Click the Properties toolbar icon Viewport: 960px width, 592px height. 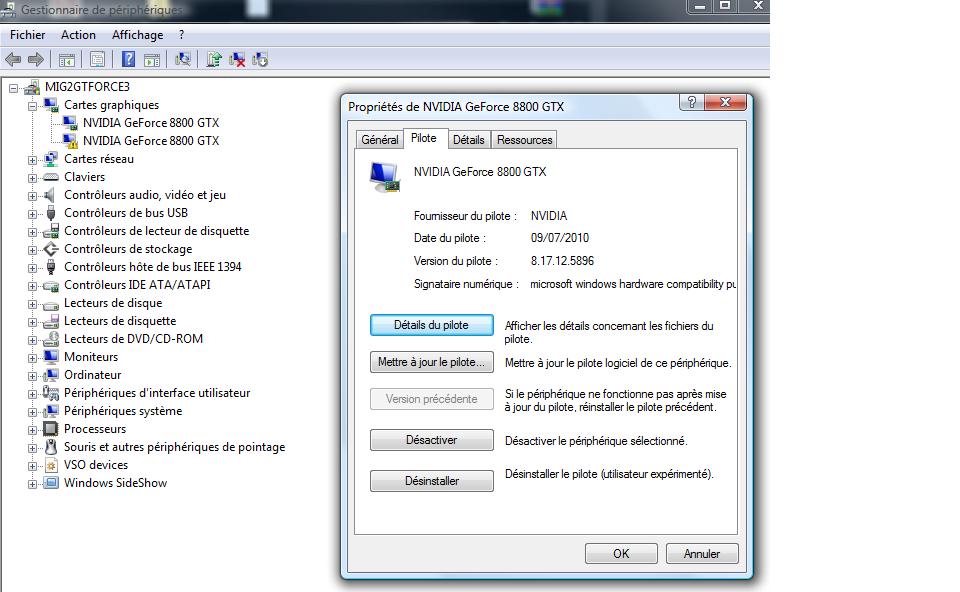(x=97, y=60)
